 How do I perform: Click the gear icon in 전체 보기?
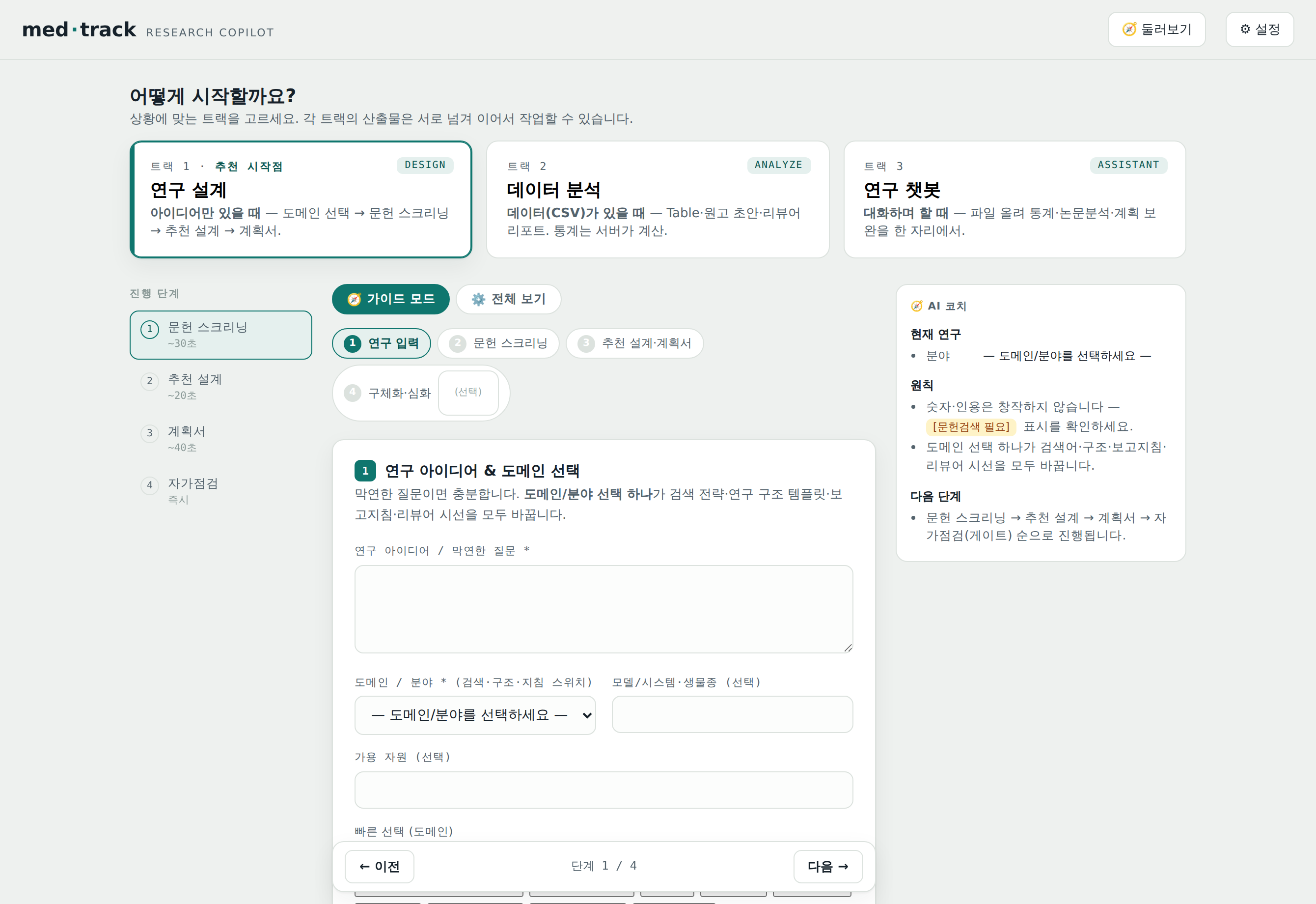(478, 299)
